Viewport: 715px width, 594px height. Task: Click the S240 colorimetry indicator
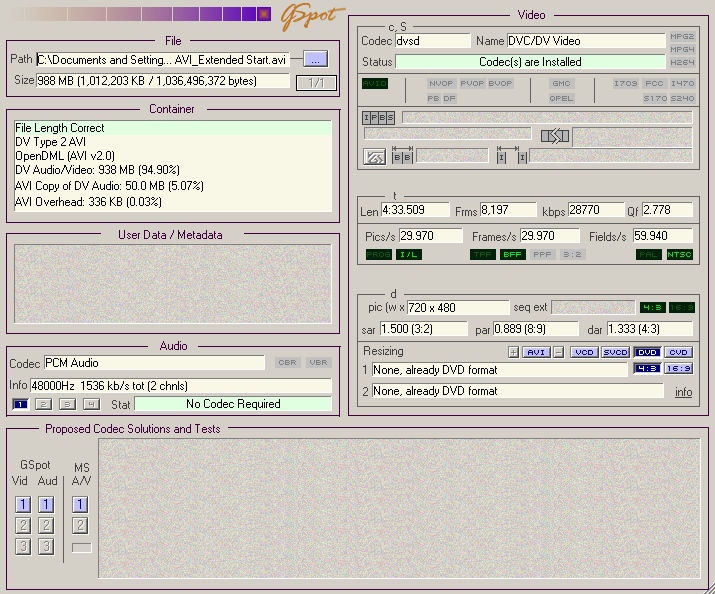tap(682, 98)
